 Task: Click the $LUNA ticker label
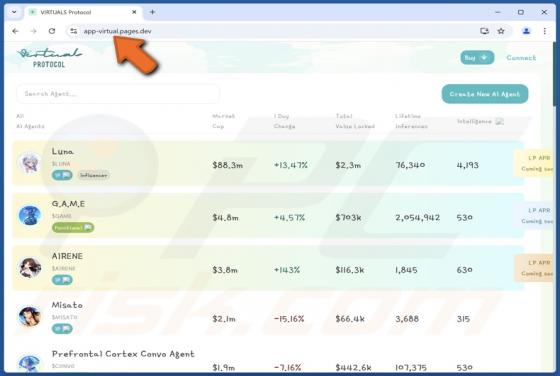pyautogui.click(x=61, y=164)
